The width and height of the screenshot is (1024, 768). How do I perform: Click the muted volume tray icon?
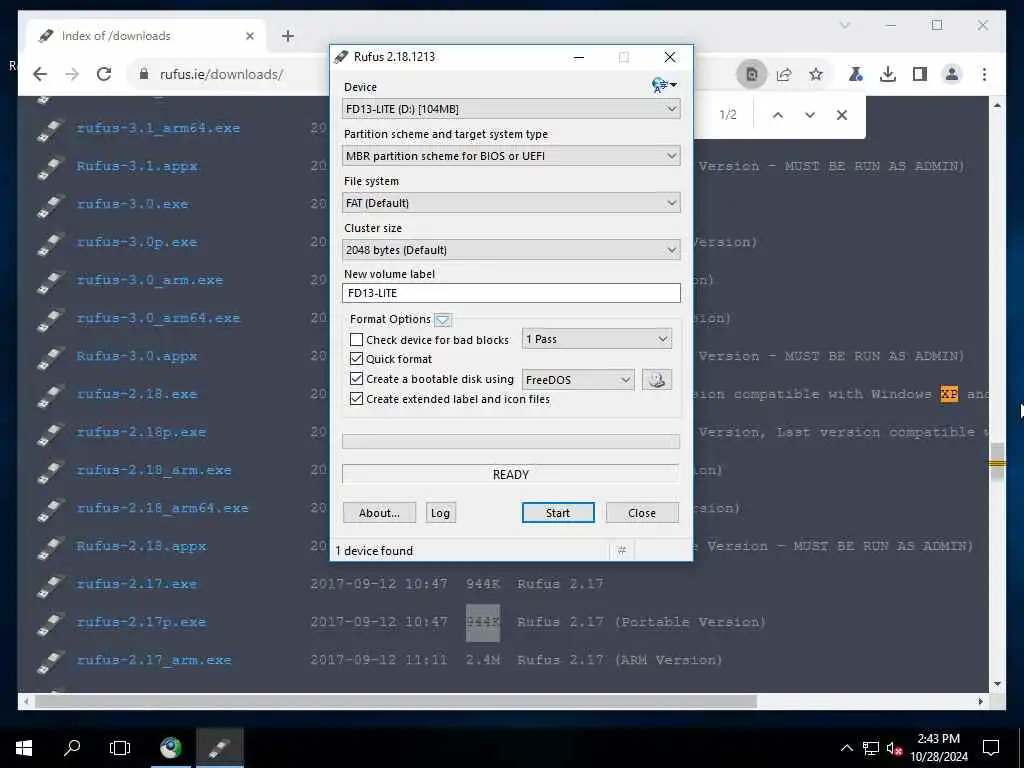coord(894,748)
